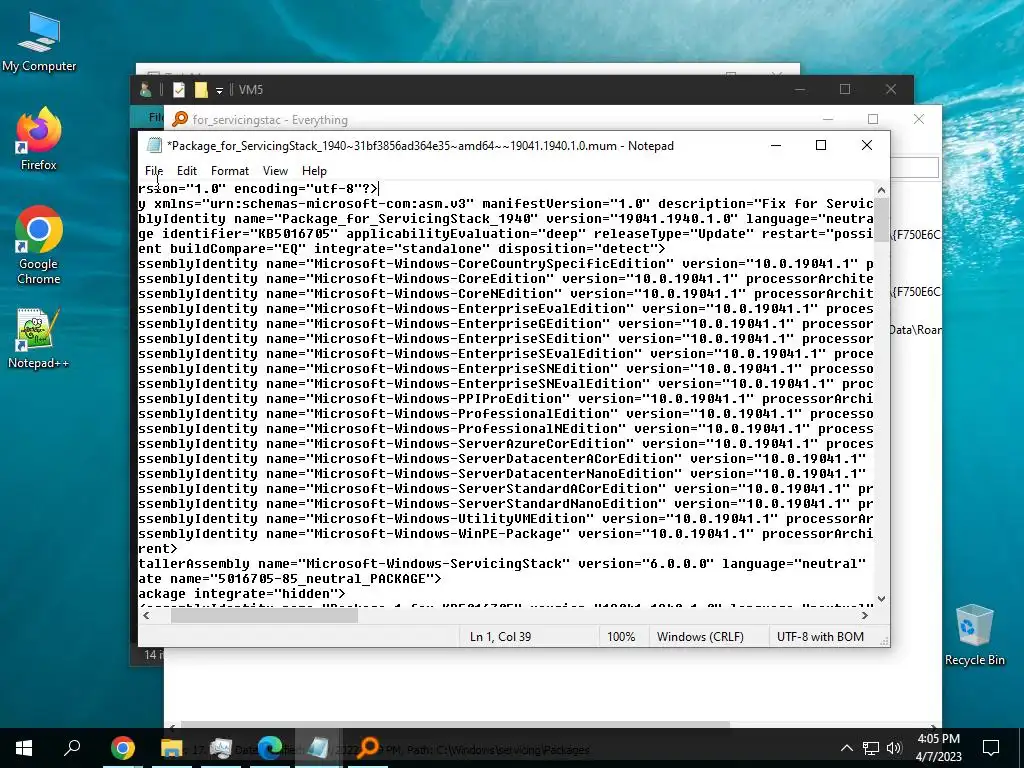
Task: Open taskbar search magnifier
Action: [72, 748]
